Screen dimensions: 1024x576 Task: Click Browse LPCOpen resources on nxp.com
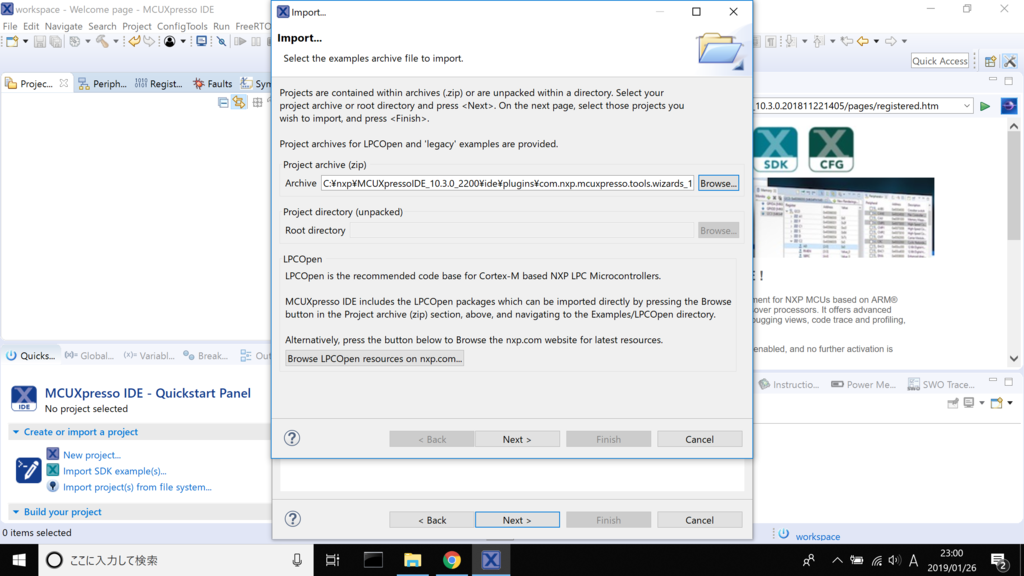point(374,359)
